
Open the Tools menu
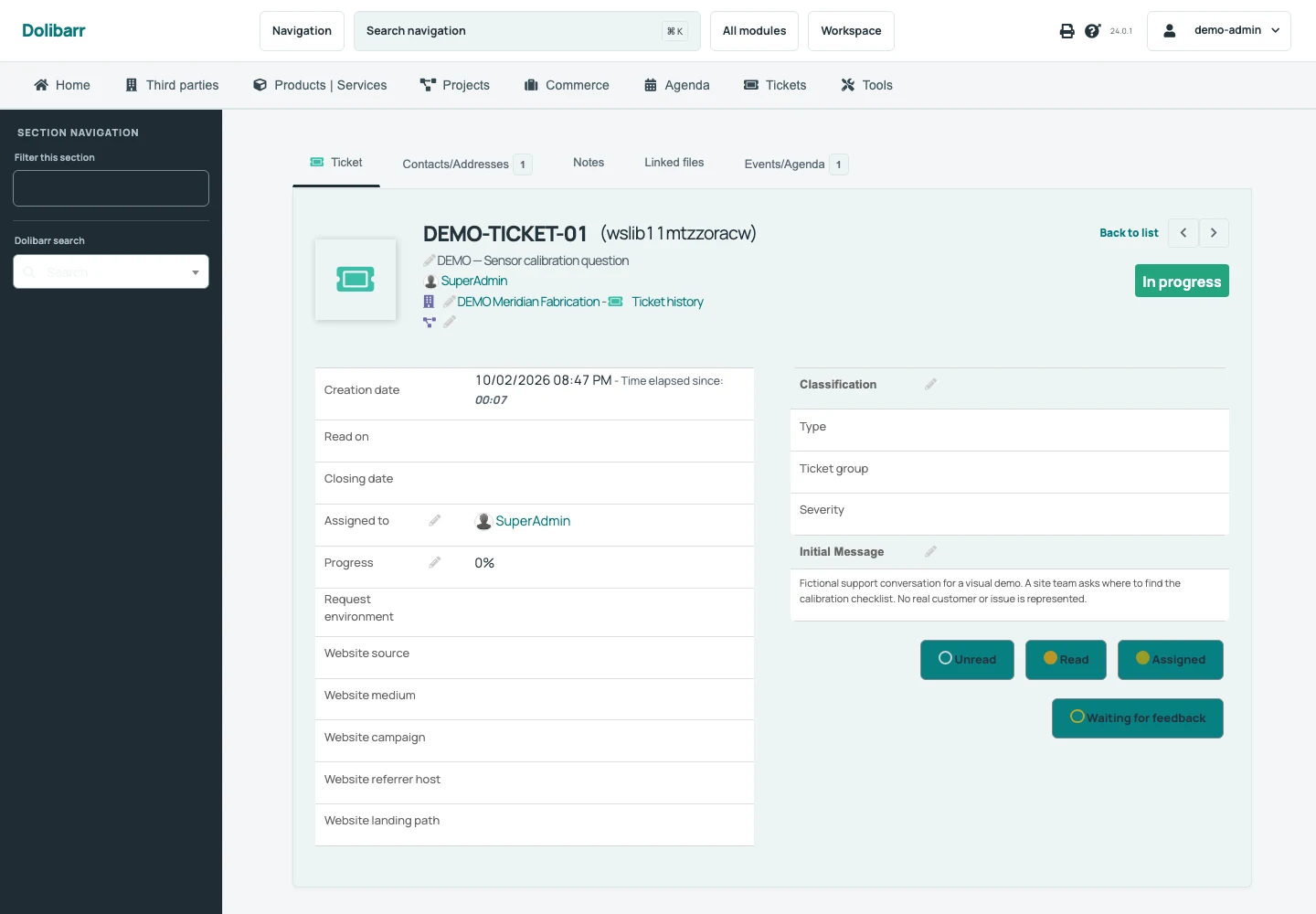click(867, 85)
